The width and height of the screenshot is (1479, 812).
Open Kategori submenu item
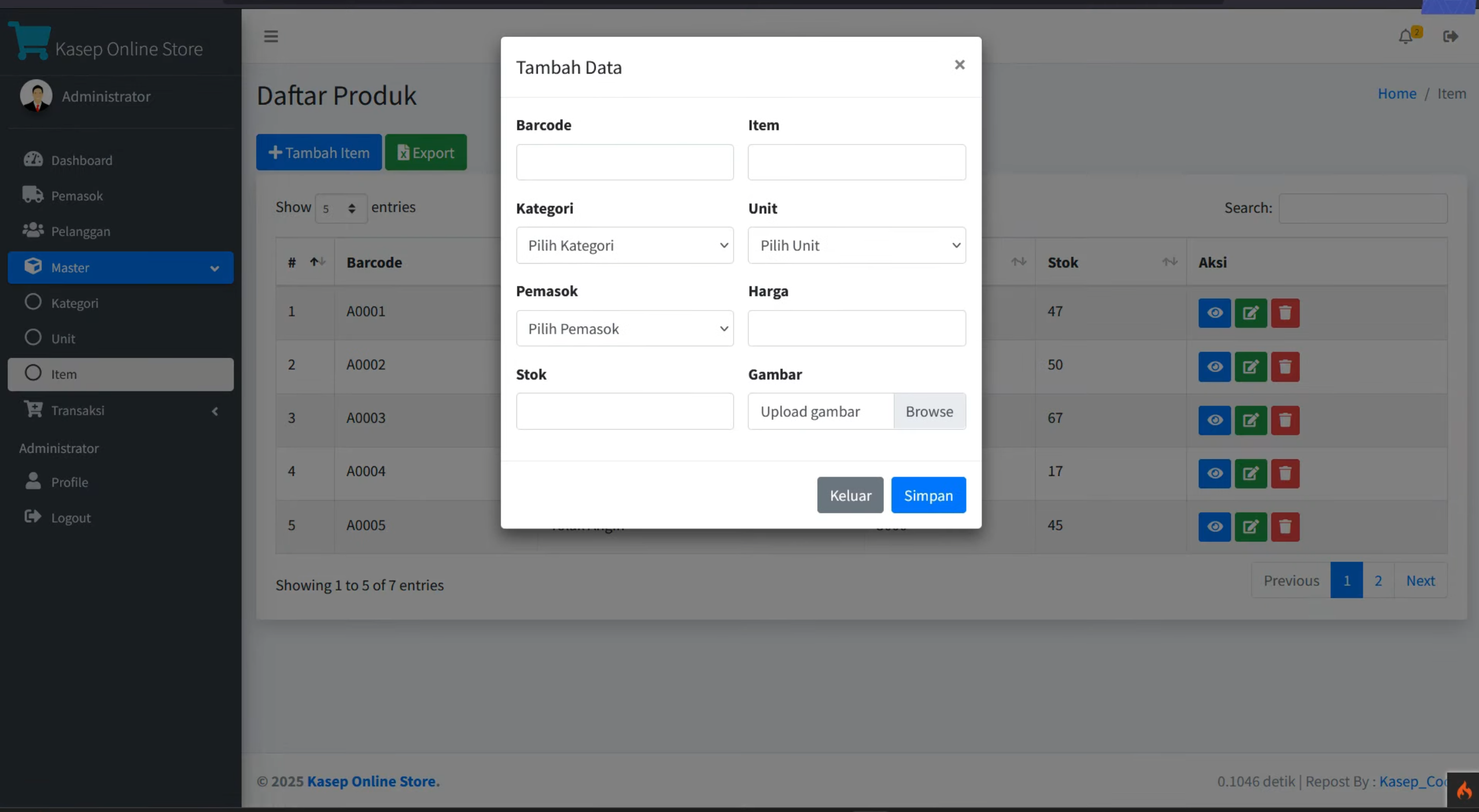pos(120,302)
